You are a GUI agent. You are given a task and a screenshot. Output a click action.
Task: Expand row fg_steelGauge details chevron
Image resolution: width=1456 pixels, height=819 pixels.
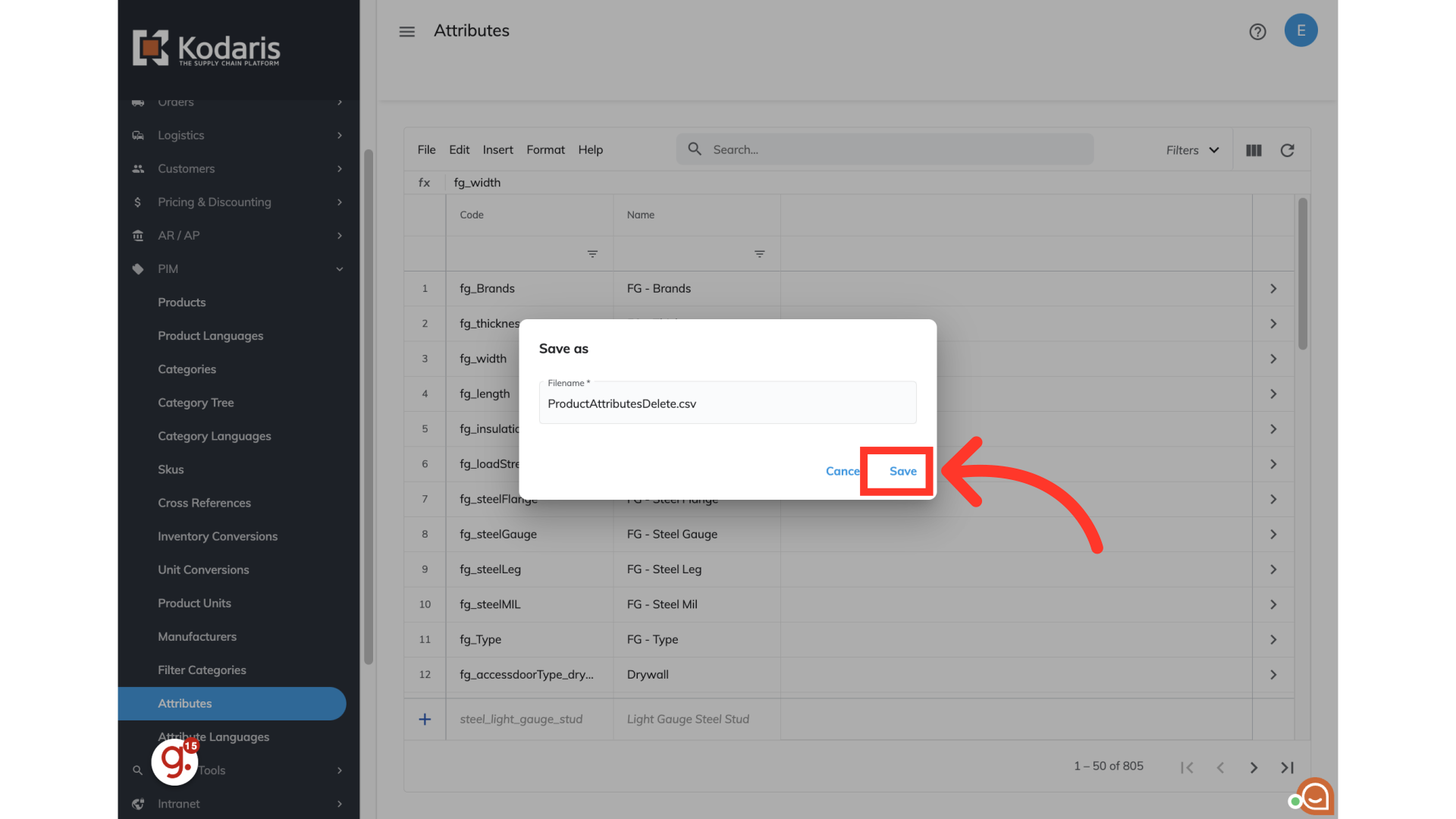(1273, 535)
